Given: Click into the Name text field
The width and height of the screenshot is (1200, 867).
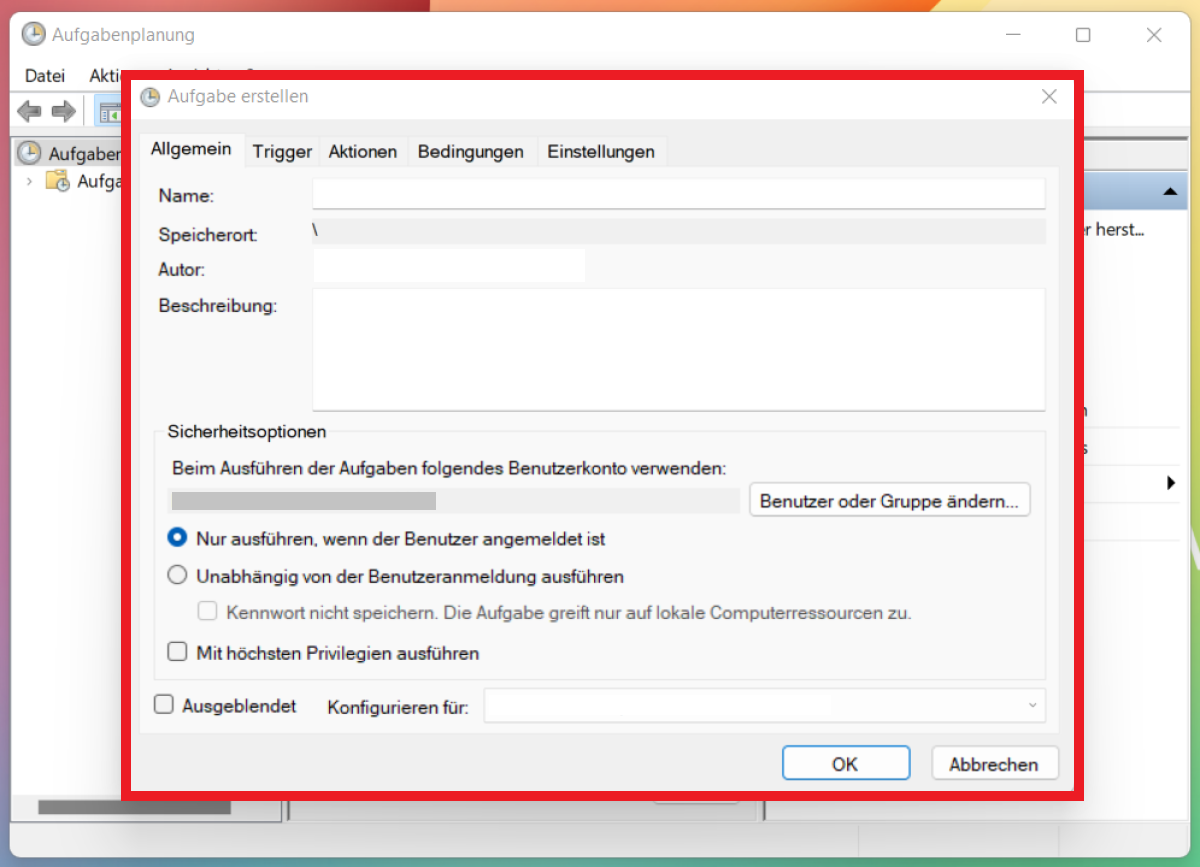Looking at the screenshot, I should click(x=679, y=194).
